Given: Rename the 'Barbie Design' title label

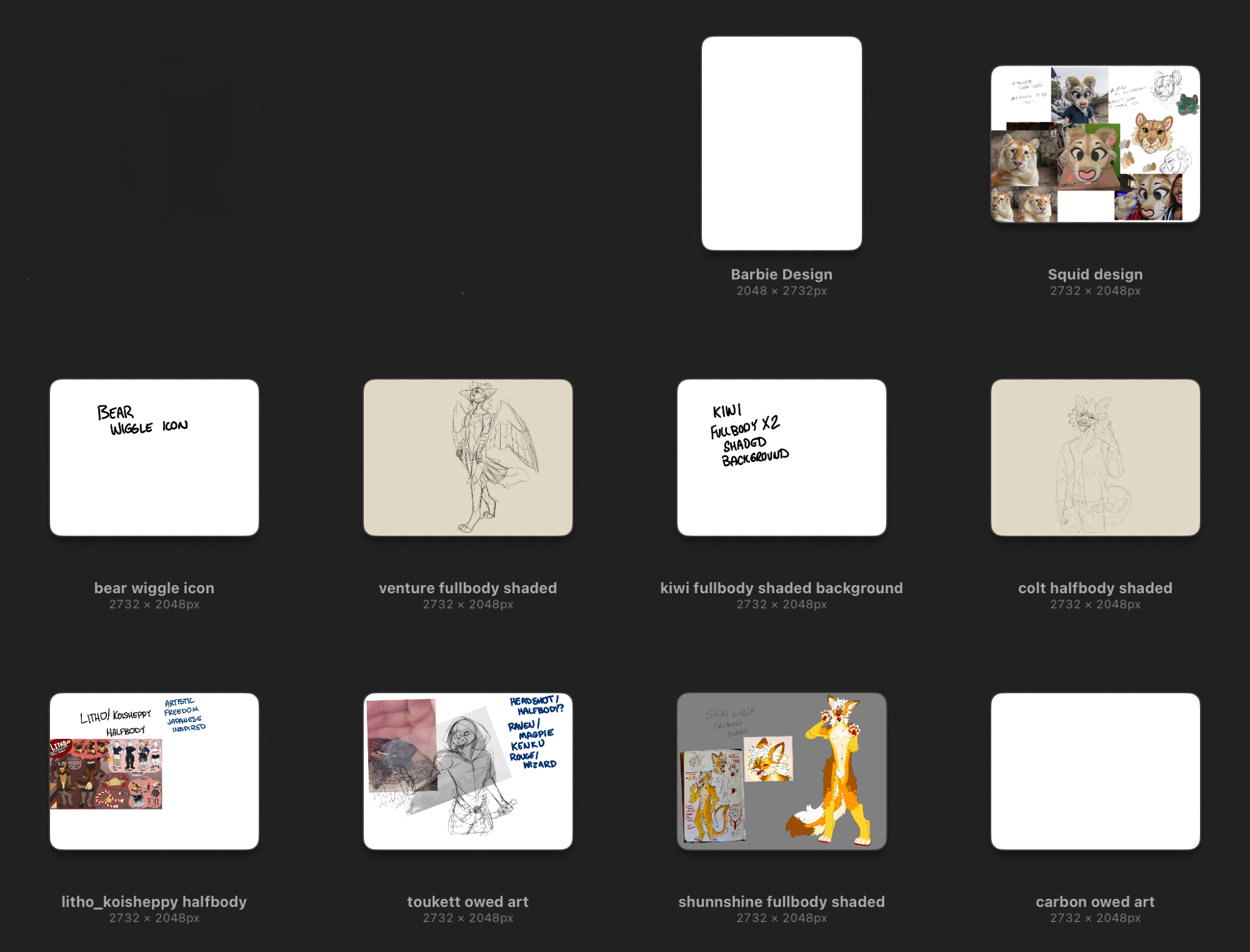Looking at the screenshot, I should tap(781, 274).
